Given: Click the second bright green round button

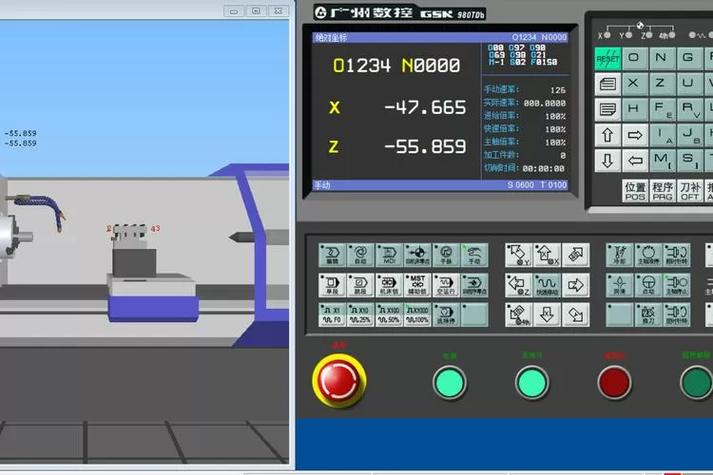Looking at the screenshot, I should point(532,383).
